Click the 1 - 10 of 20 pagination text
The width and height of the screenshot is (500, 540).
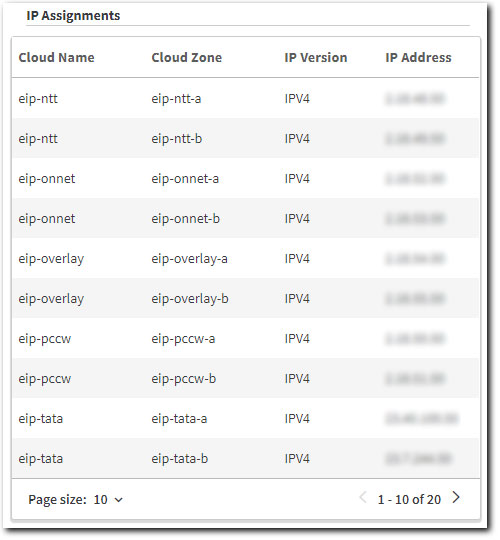click(409, 499)
